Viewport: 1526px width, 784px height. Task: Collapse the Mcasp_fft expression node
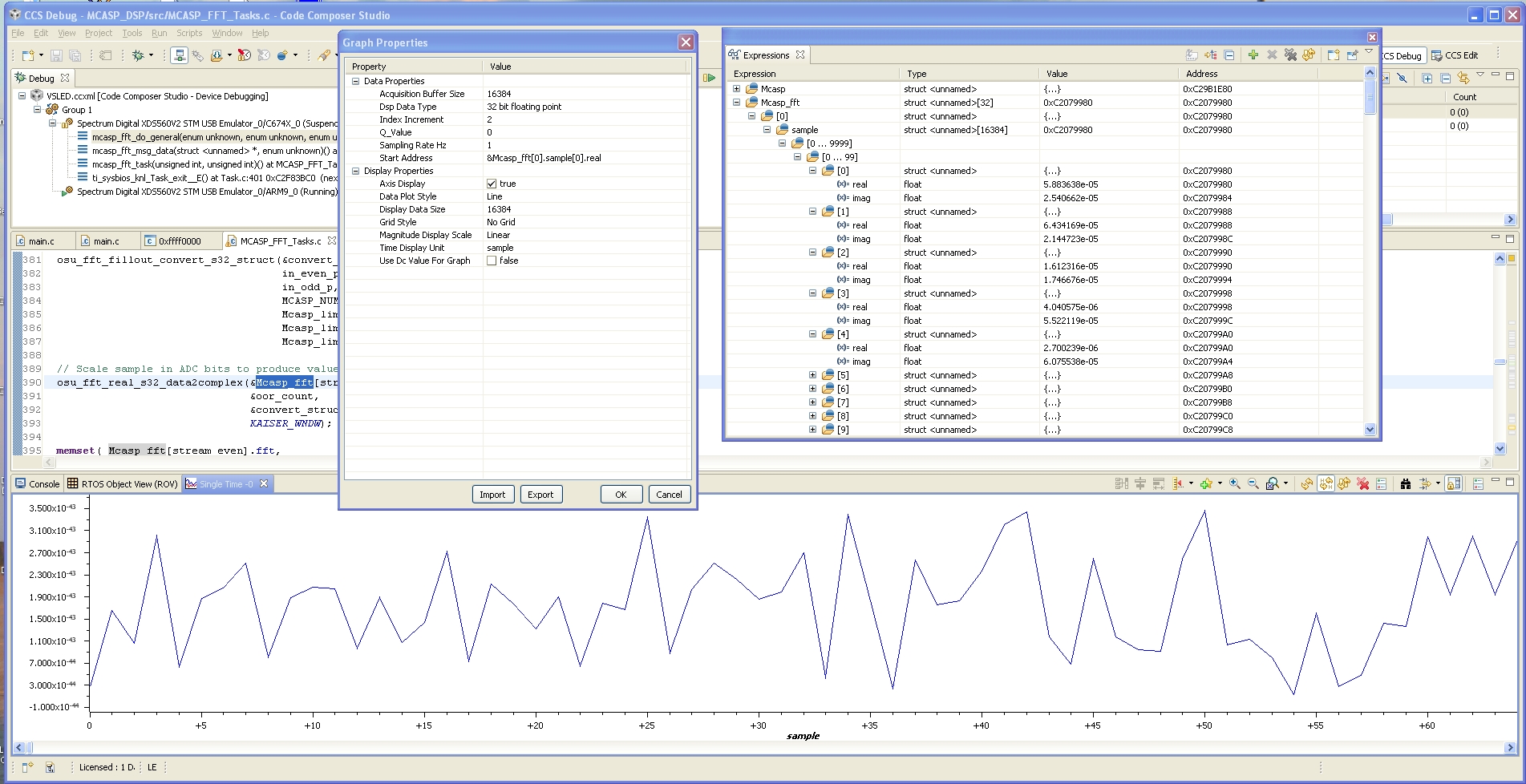point(736,103)
